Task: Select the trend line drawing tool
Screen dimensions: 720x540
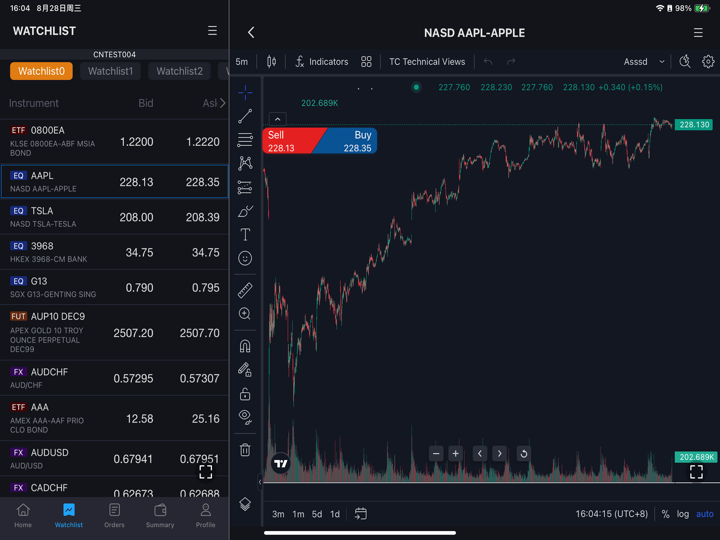Action: pyautogui.click(x=245, y=117)
